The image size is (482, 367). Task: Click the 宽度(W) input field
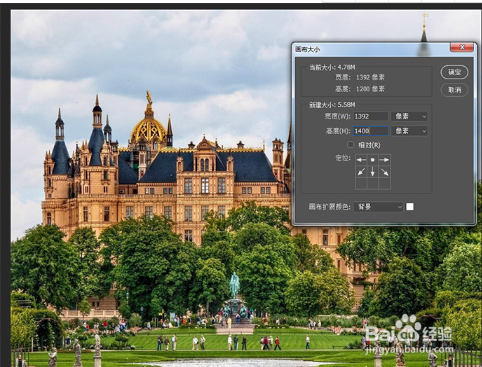(x=371, y=116)
